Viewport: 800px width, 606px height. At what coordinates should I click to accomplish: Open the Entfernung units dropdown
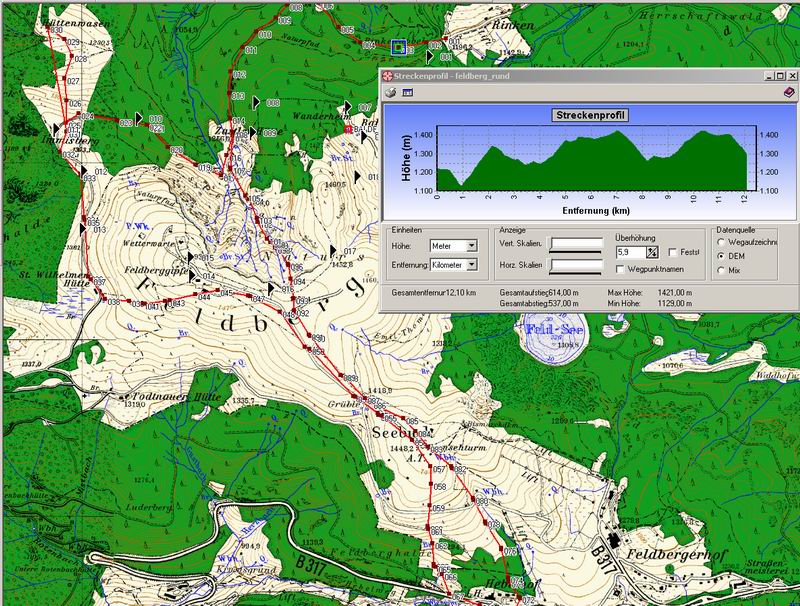[472, 265]
